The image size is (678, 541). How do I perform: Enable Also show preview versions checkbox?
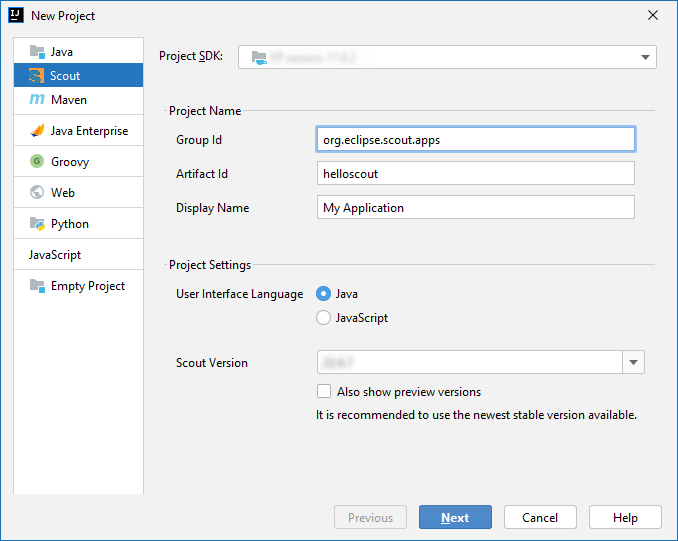pyautogui.click(x=324, y=392)
